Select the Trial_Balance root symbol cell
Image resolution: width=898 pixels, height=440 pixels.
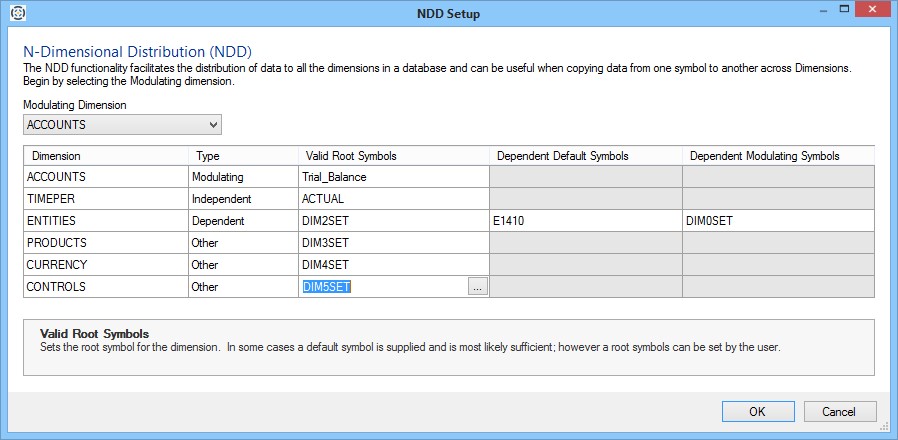pos(392,177)
